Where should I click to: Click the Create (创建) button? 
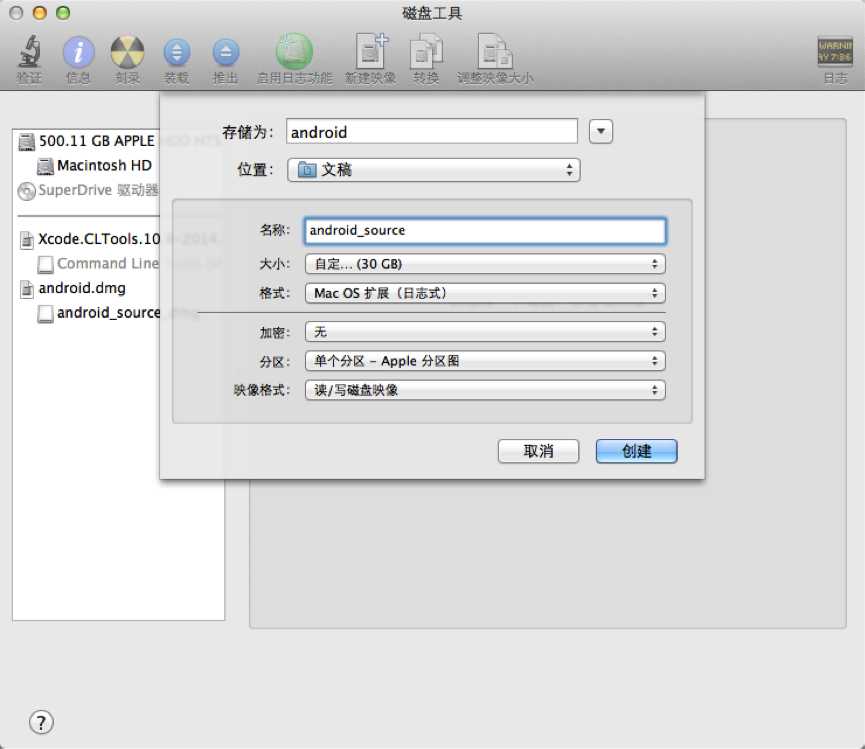click(x=637, y=451)
